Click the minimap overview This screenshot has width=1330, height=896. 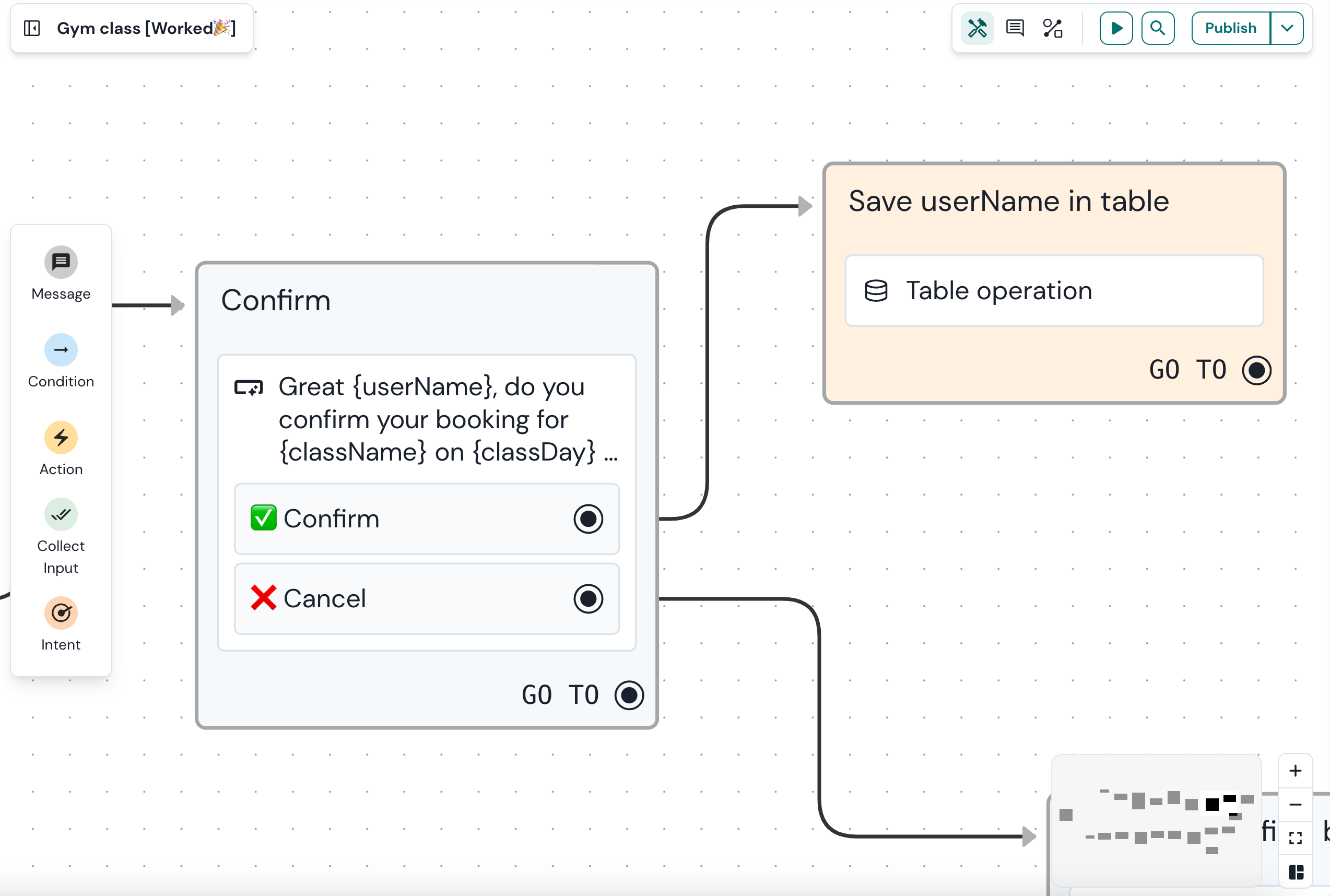pyautogui.click(x=1156, y=820)
